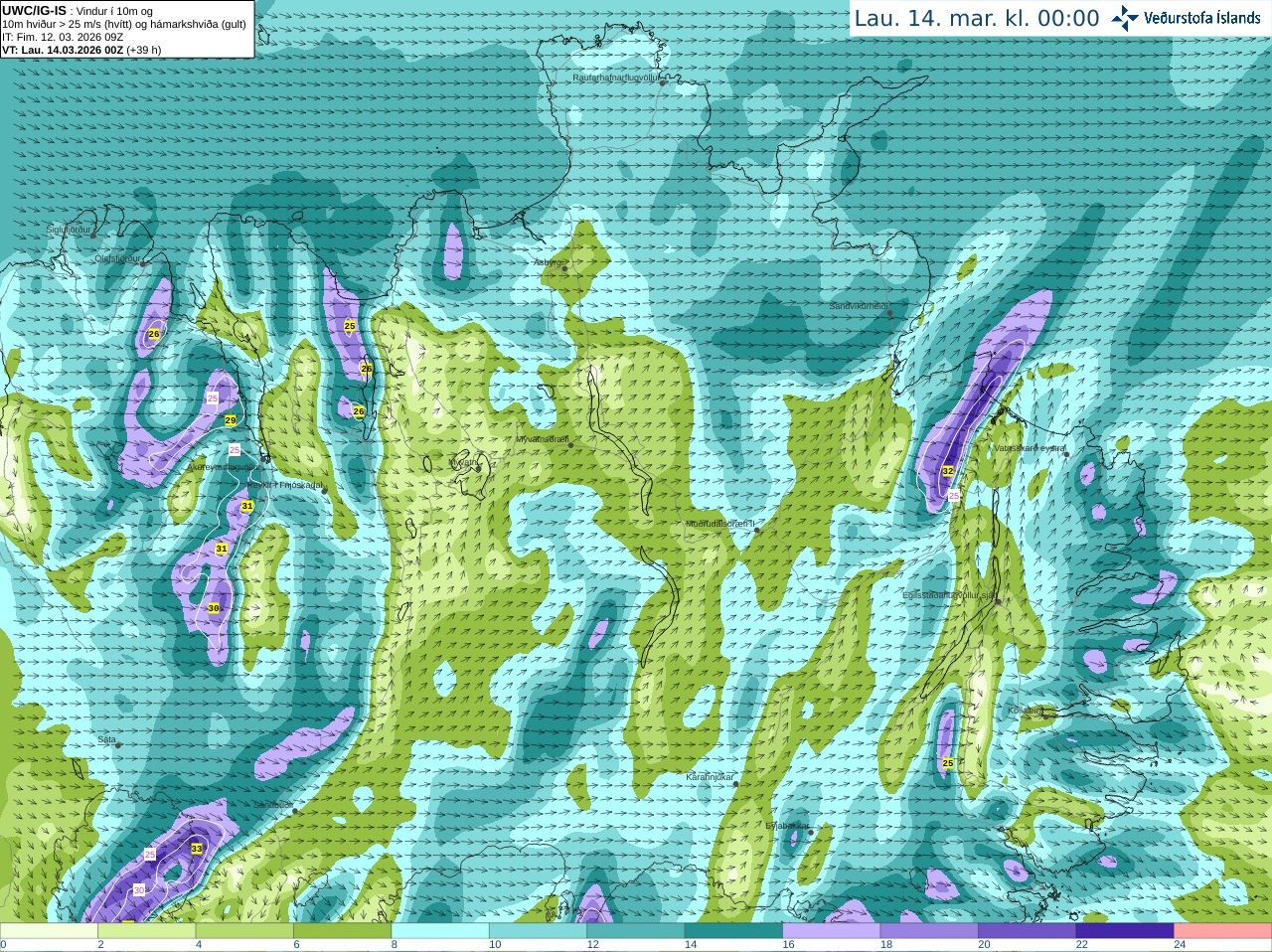The height and width of the screenshot is (952, 1272).
Task: Pick the 16–18 m/s legend color
Action: pyautogui.click(x=832, y=931)
